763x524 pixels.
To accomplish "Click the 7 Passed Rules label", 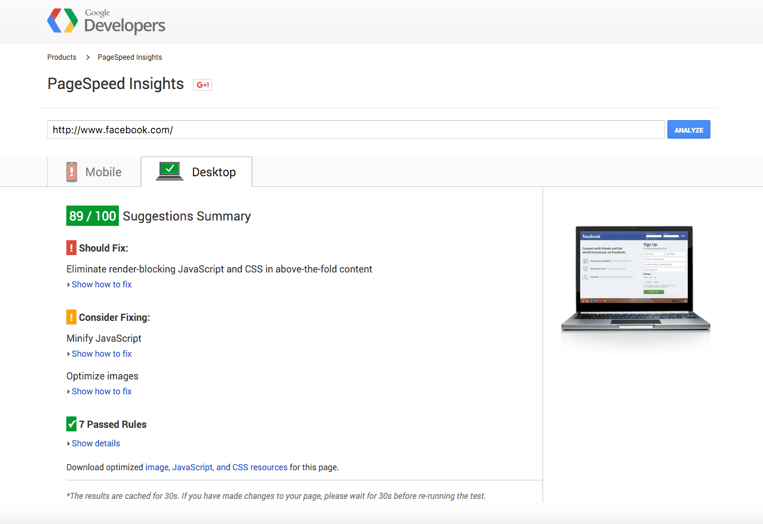I will [112, 424].
